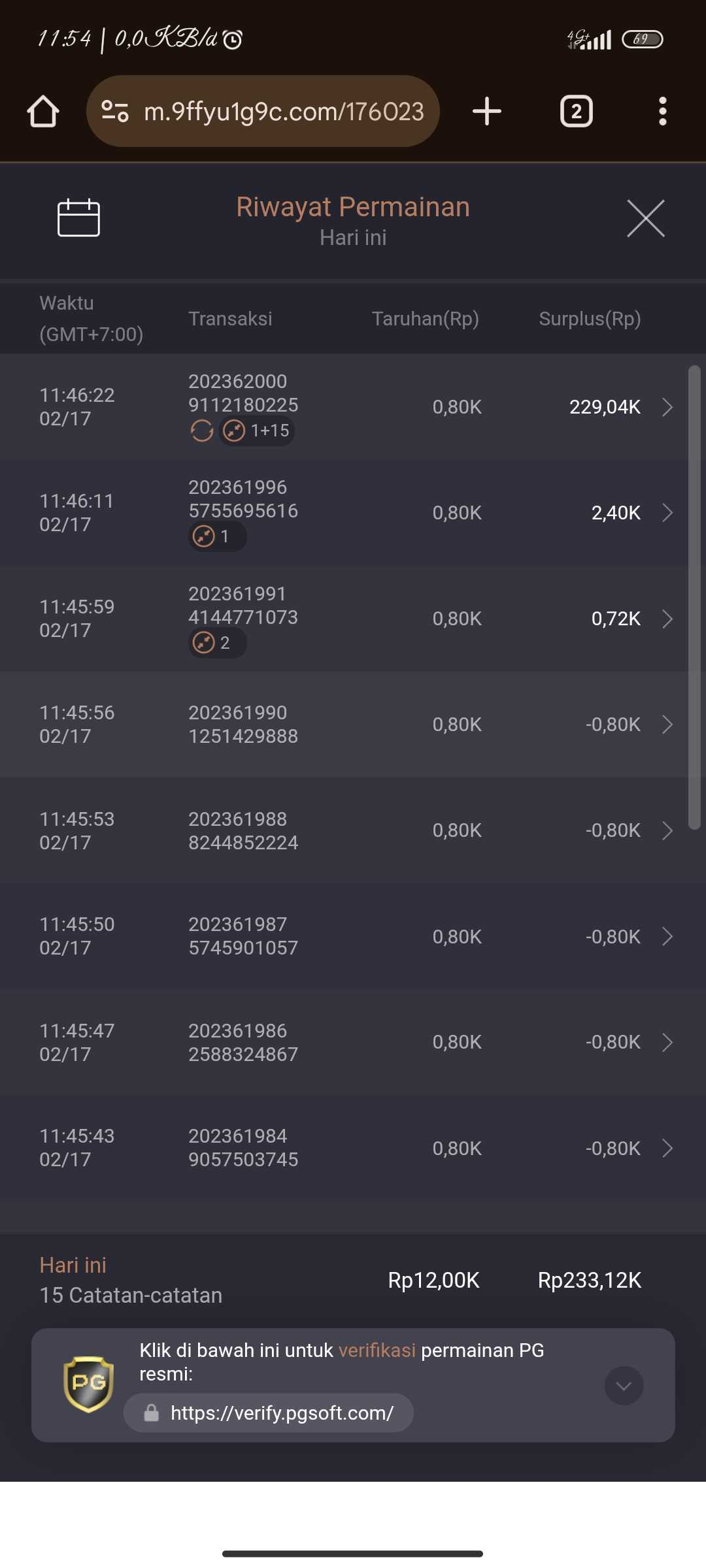Collapse the PG verification banner chevron
706x1568 pixels.
click(624, 1385)
